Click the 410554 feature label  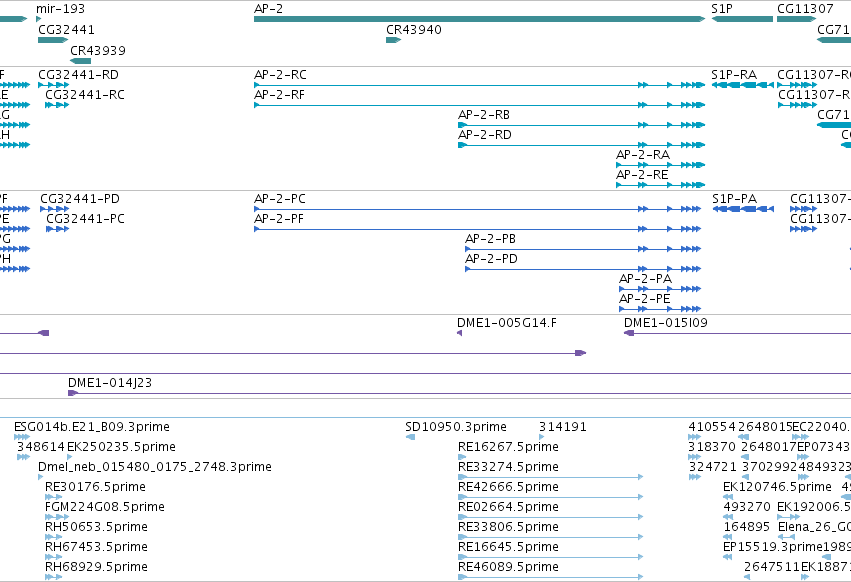point(712,427)
